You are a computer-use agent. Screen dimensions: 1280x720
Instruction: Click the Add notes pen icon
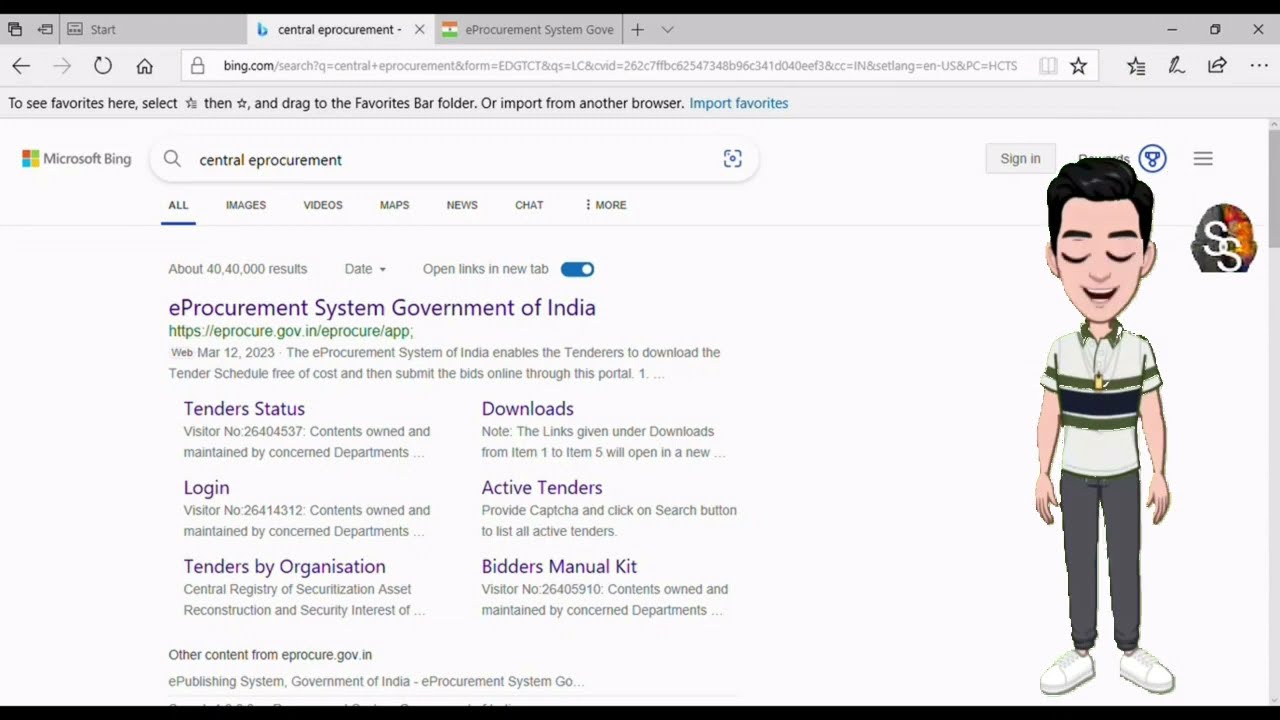[1177, 66]
